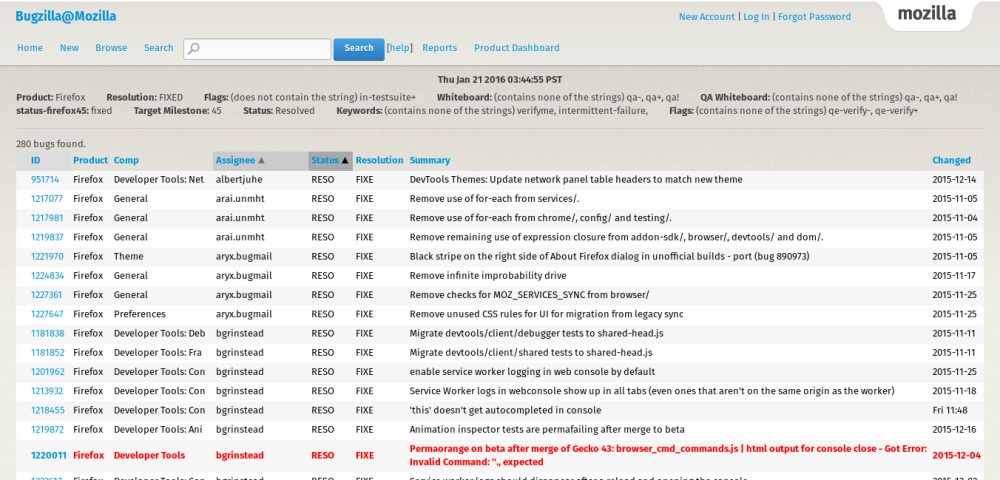Open the Search page link
This screenshot has height=480, width=1000.
[x=158, y=48]
